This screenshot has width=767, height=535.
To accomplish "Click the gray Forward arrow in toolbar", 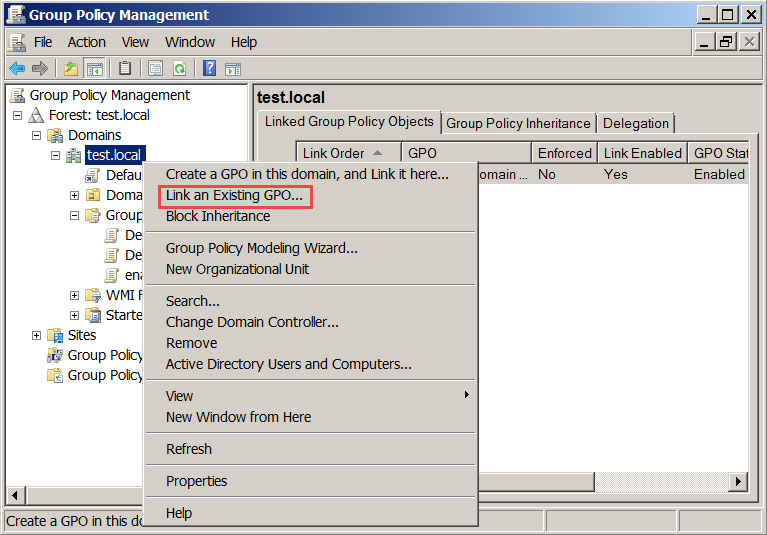I will pyautogui.click(x=40, y=68).
